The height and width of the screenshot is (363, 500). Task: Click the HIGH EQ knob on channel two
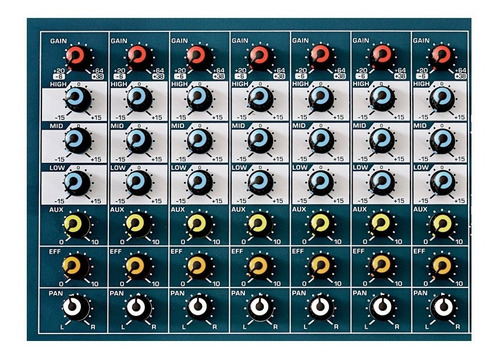(x=138, y=99)
